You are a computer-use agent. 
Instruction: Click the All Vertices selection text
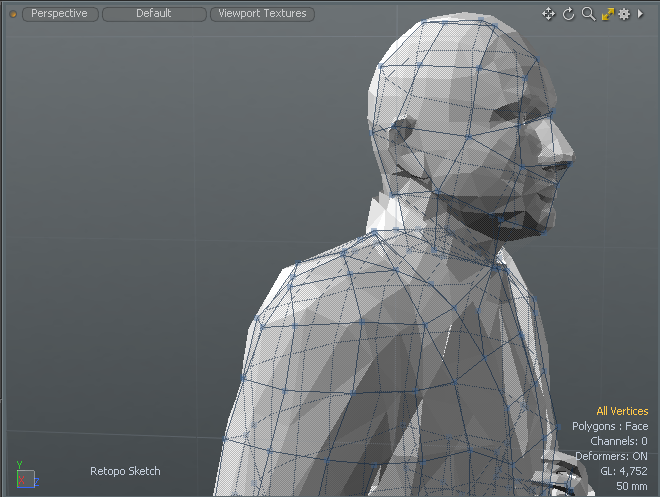pos(622,411)
